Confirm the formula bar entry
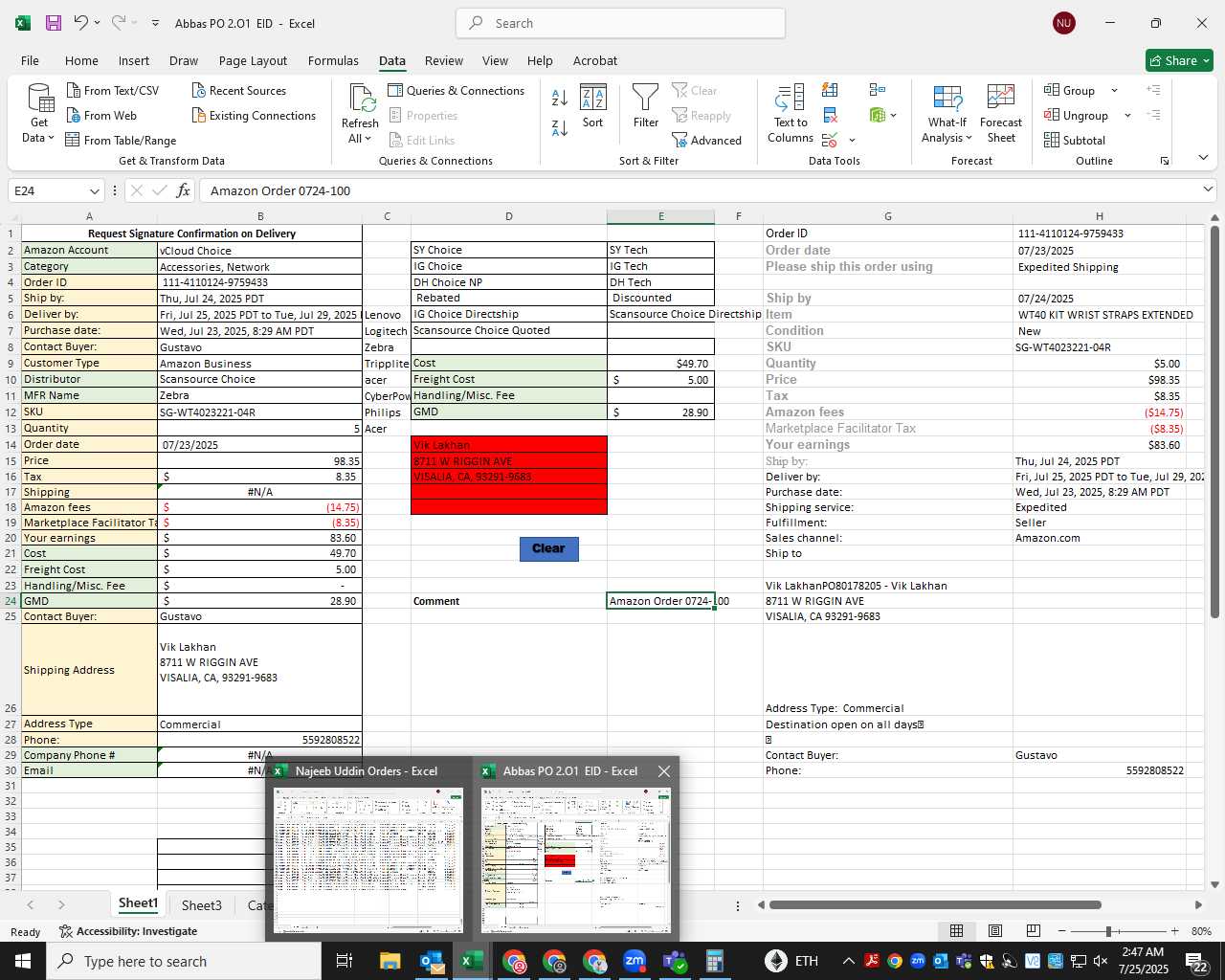 click(160, 190)
